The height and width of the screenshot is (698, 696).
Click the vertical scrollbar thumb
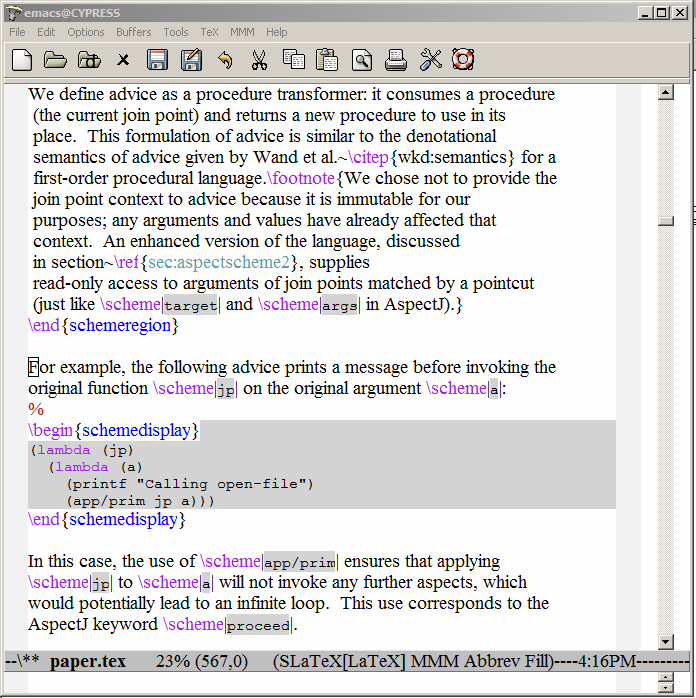(666, 221)
